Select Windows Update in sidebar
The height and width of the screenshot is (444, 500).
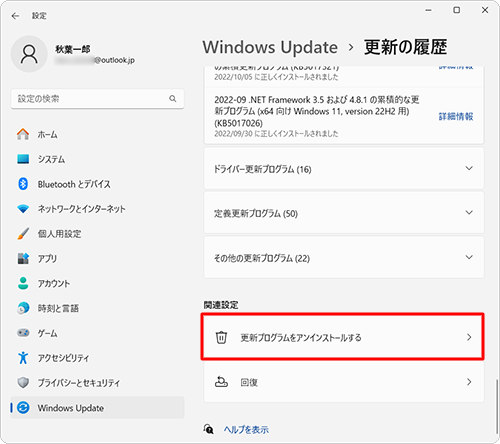coord(97,407)
